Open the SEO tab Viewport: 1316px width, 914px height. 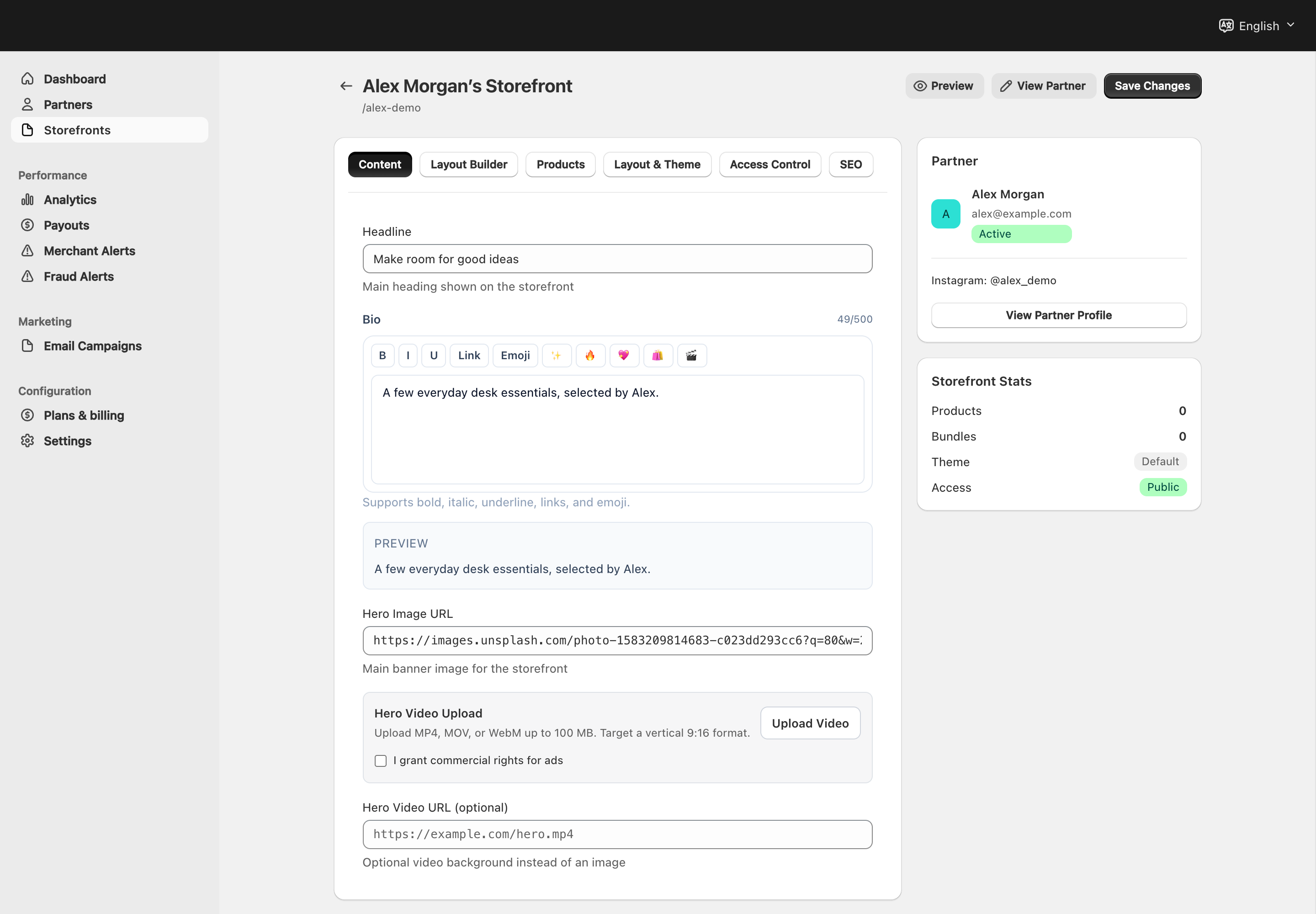850,165
